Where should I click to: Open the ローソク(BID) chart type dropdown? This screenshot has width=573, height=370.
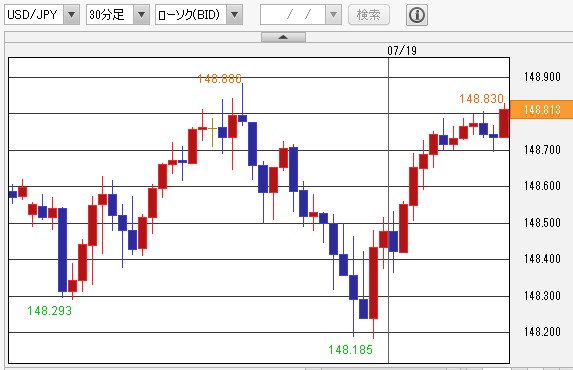click(199, 15)
